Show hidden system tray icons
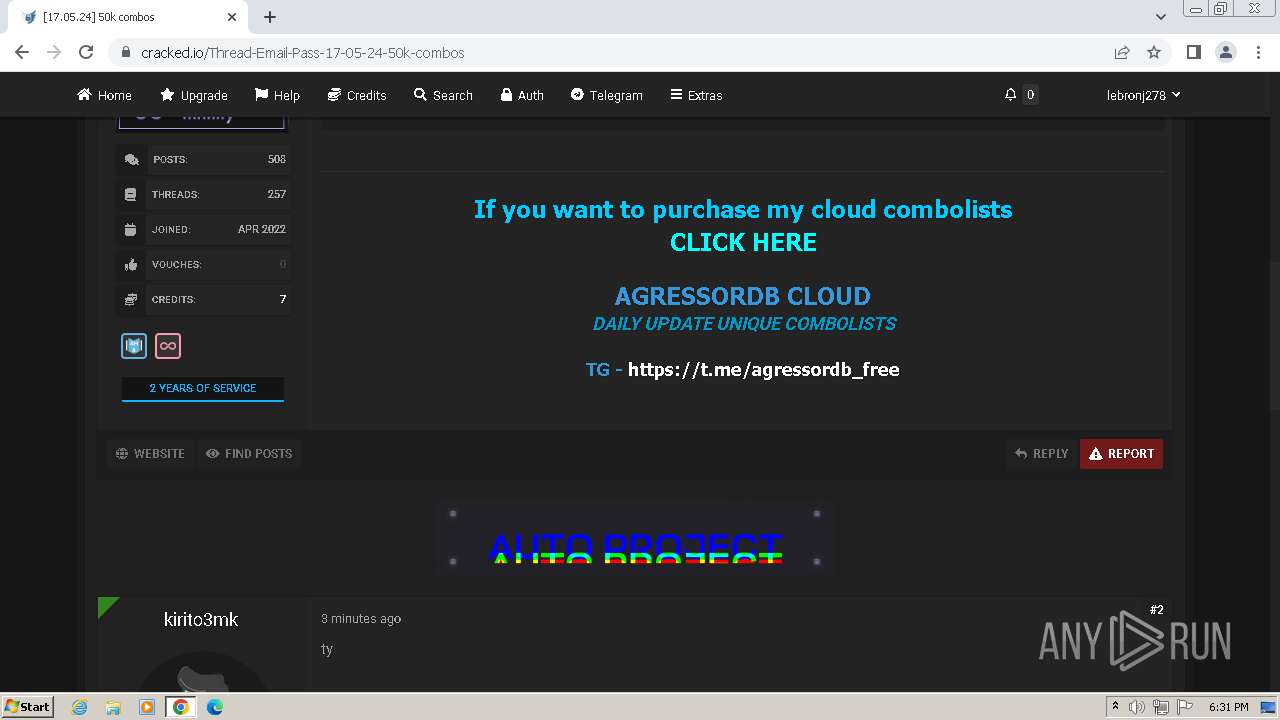 click(1115, 707)
